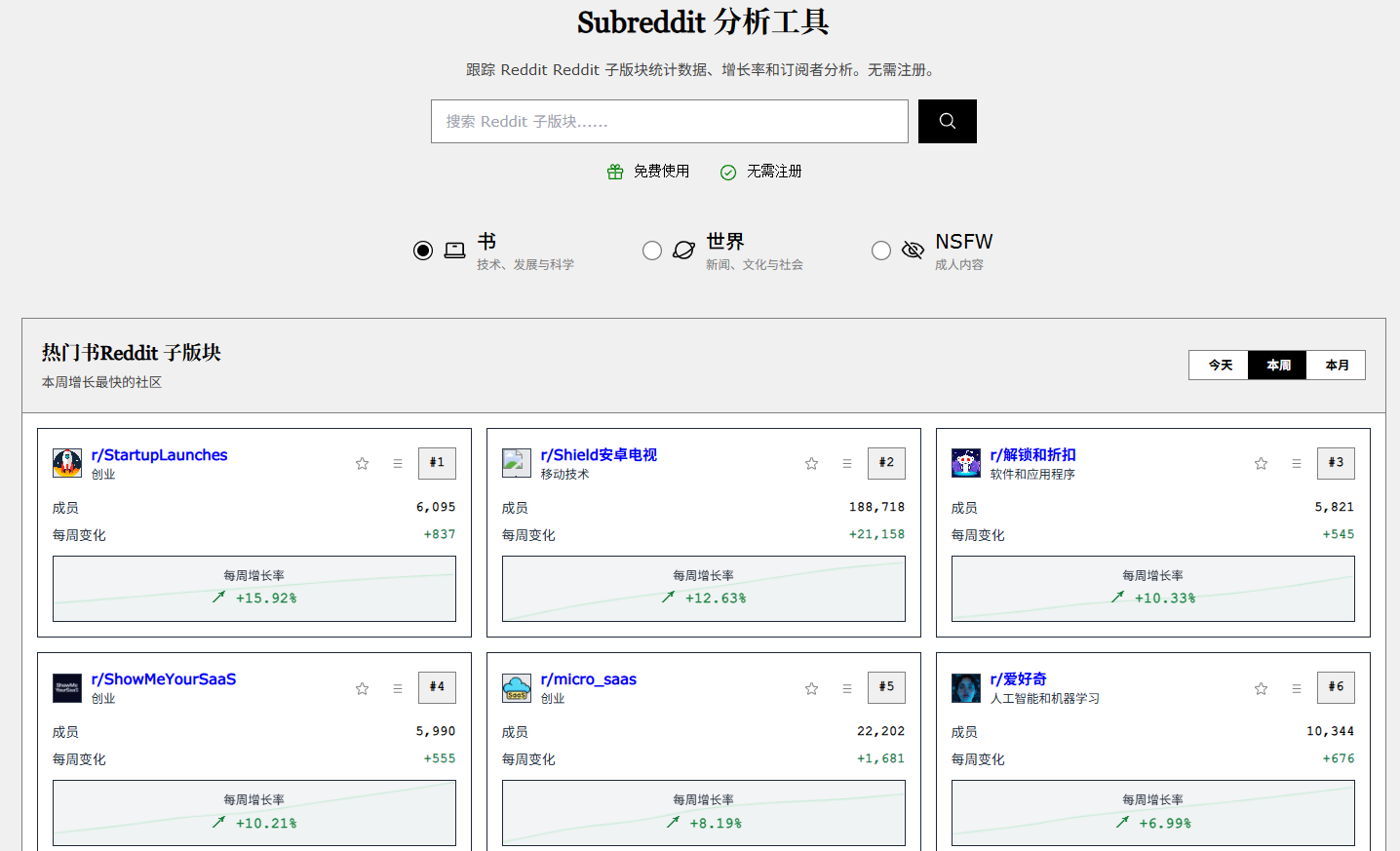
Task: Expand options menu on r/Shield安卓电视 card
Action: [847, 464]
